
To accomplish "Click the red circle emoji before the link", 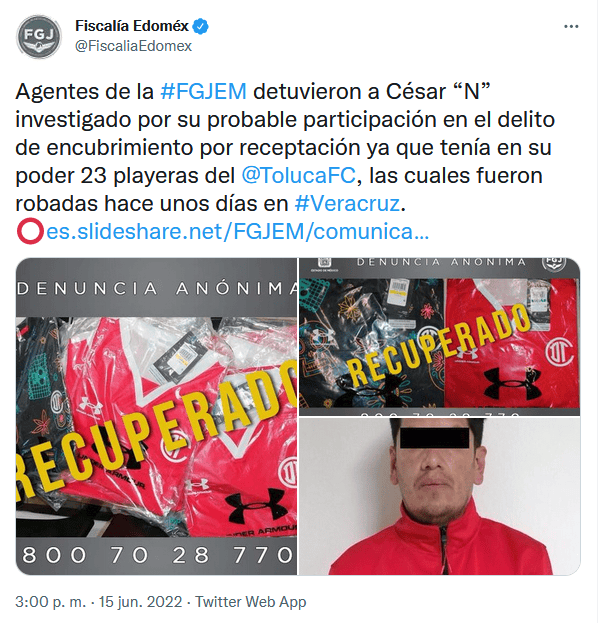I will [x=30, y=231].
